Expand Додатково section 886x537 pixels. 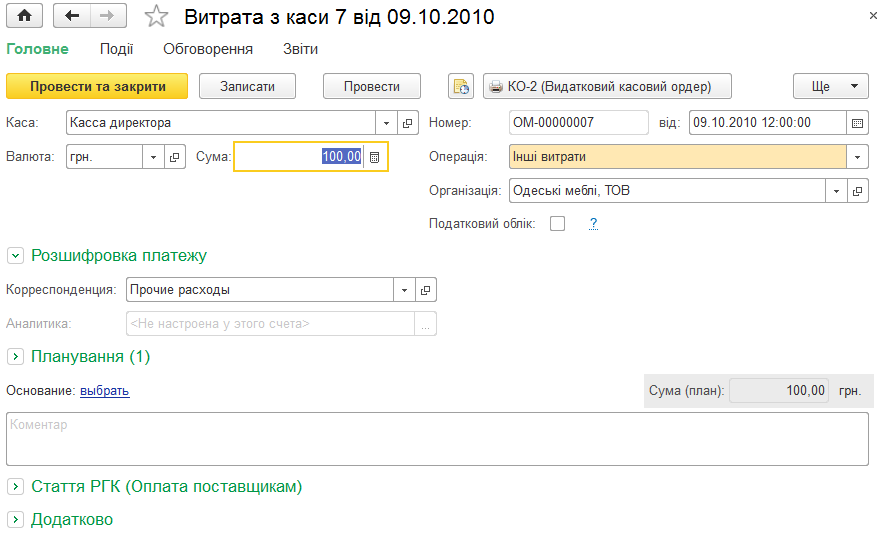[15, 519]
